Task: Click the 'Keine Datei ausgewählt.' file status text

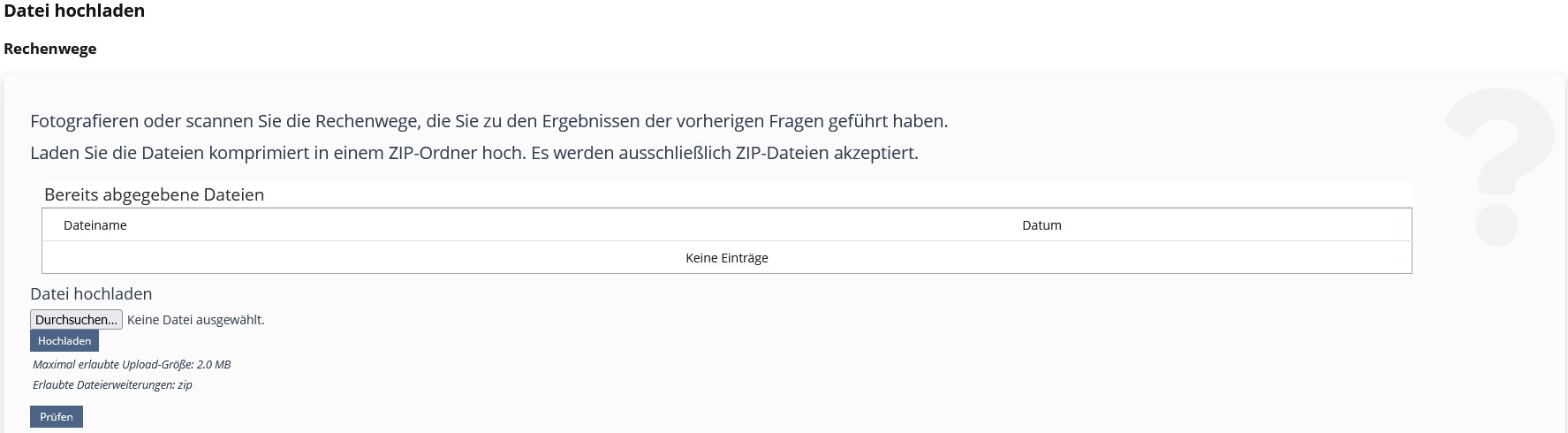Action: [196, 320]
